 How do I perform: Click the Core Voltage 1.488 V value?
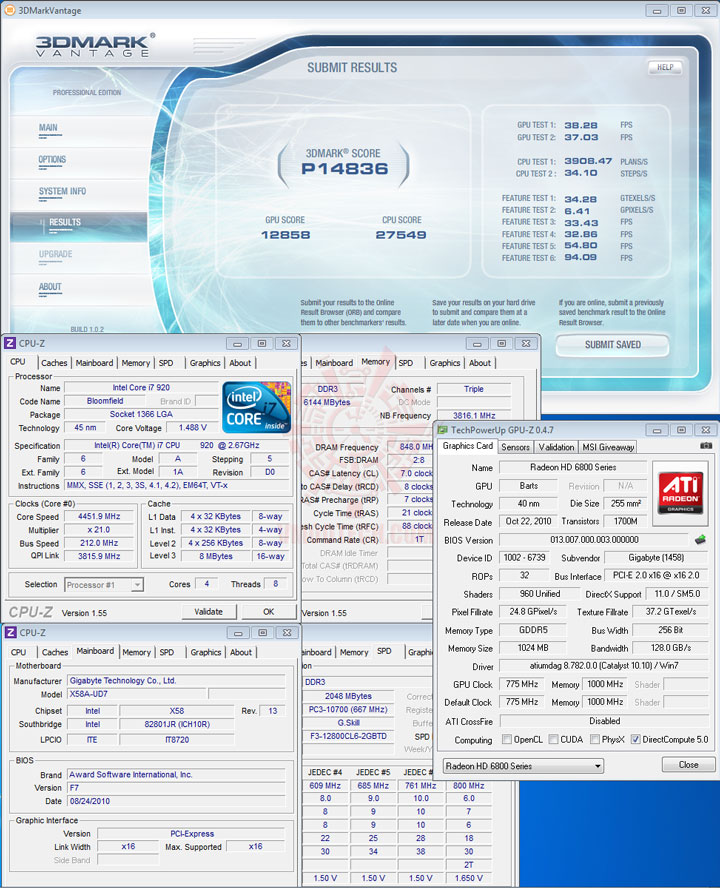click(x=193, y=428)
